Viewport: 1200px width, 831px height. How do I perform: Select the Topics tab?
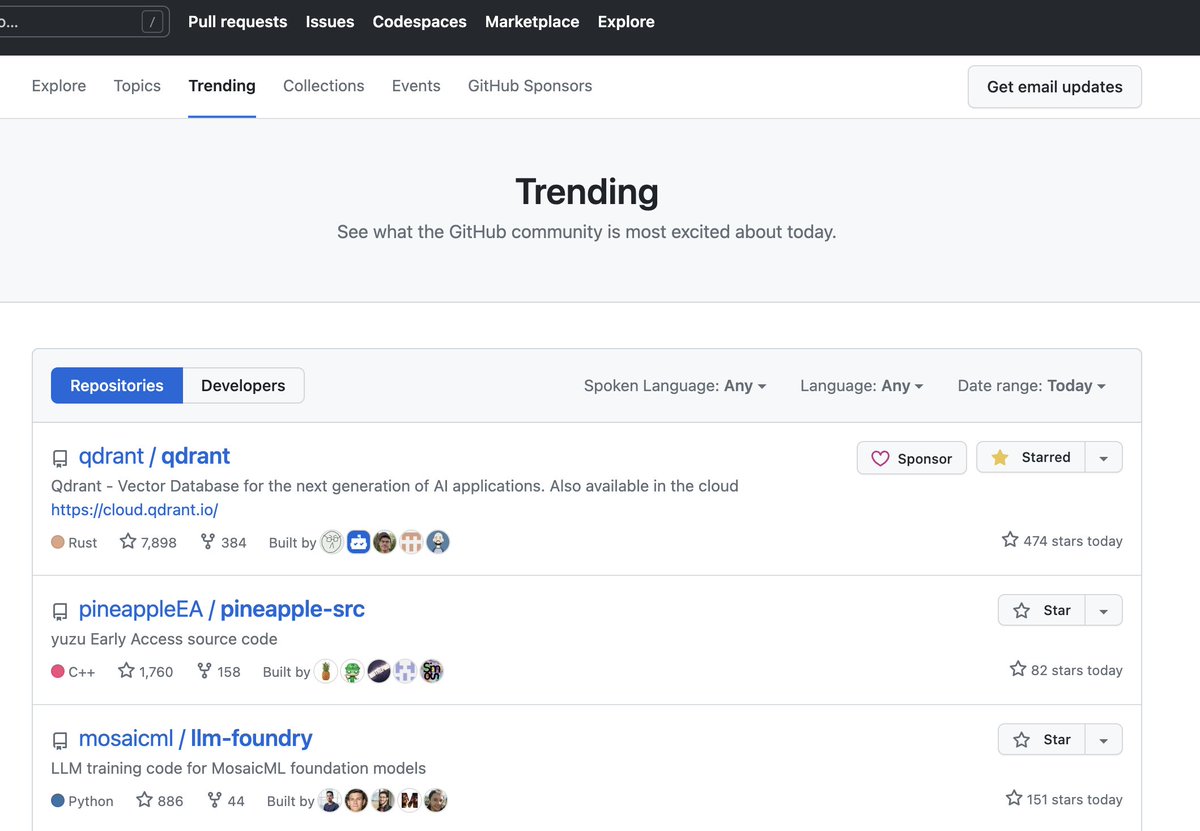tap(137, 86)
